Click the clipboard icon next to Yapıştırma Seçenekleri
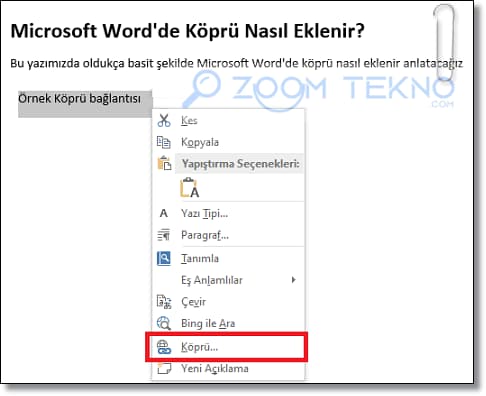The width and height of the screenshot is (486, 396). coord(164,163)
